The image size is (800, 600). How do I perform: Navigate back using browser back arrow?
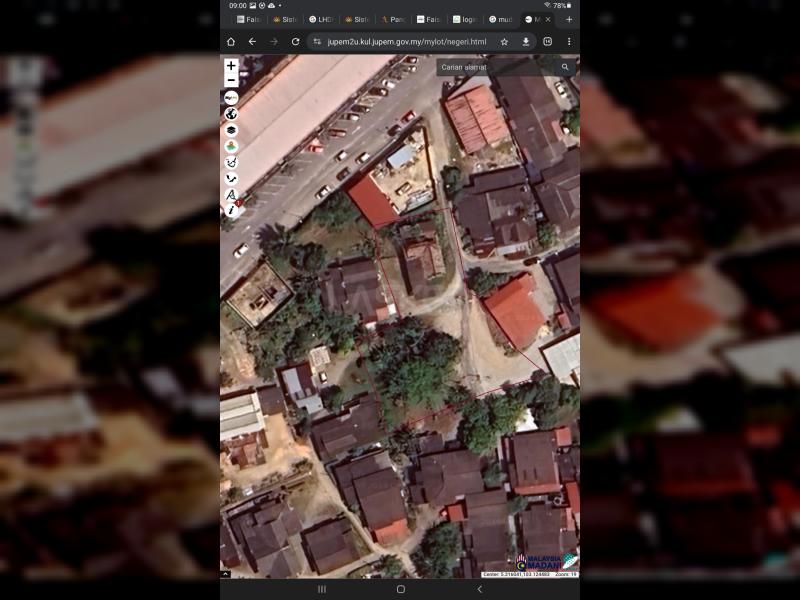click(x=252, y=42)
